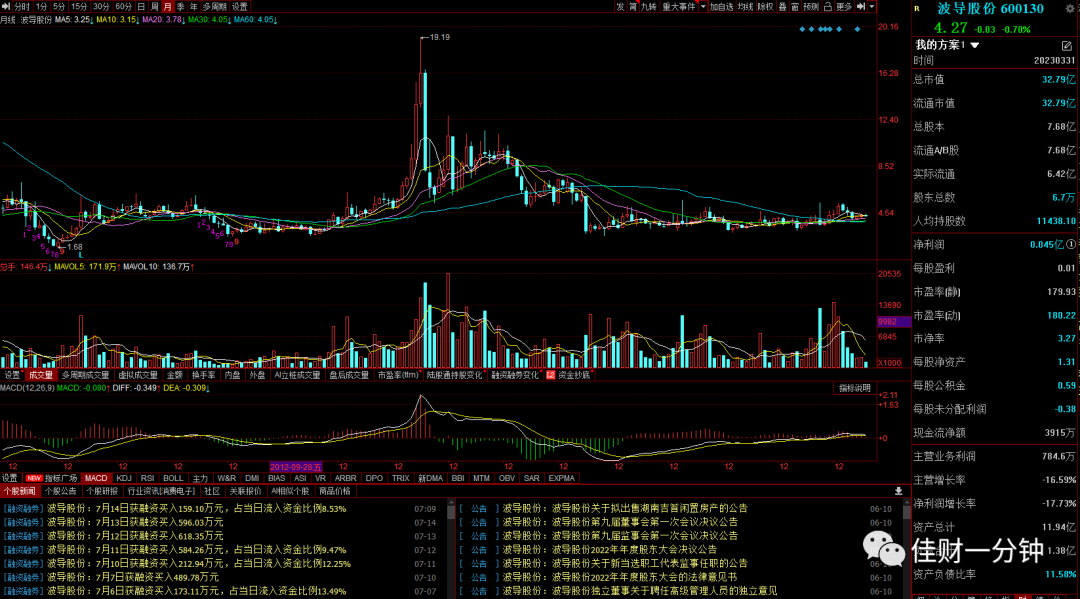Open the 更多 menu in the toolbar
1080x599 pixels.
coord(844,6)
